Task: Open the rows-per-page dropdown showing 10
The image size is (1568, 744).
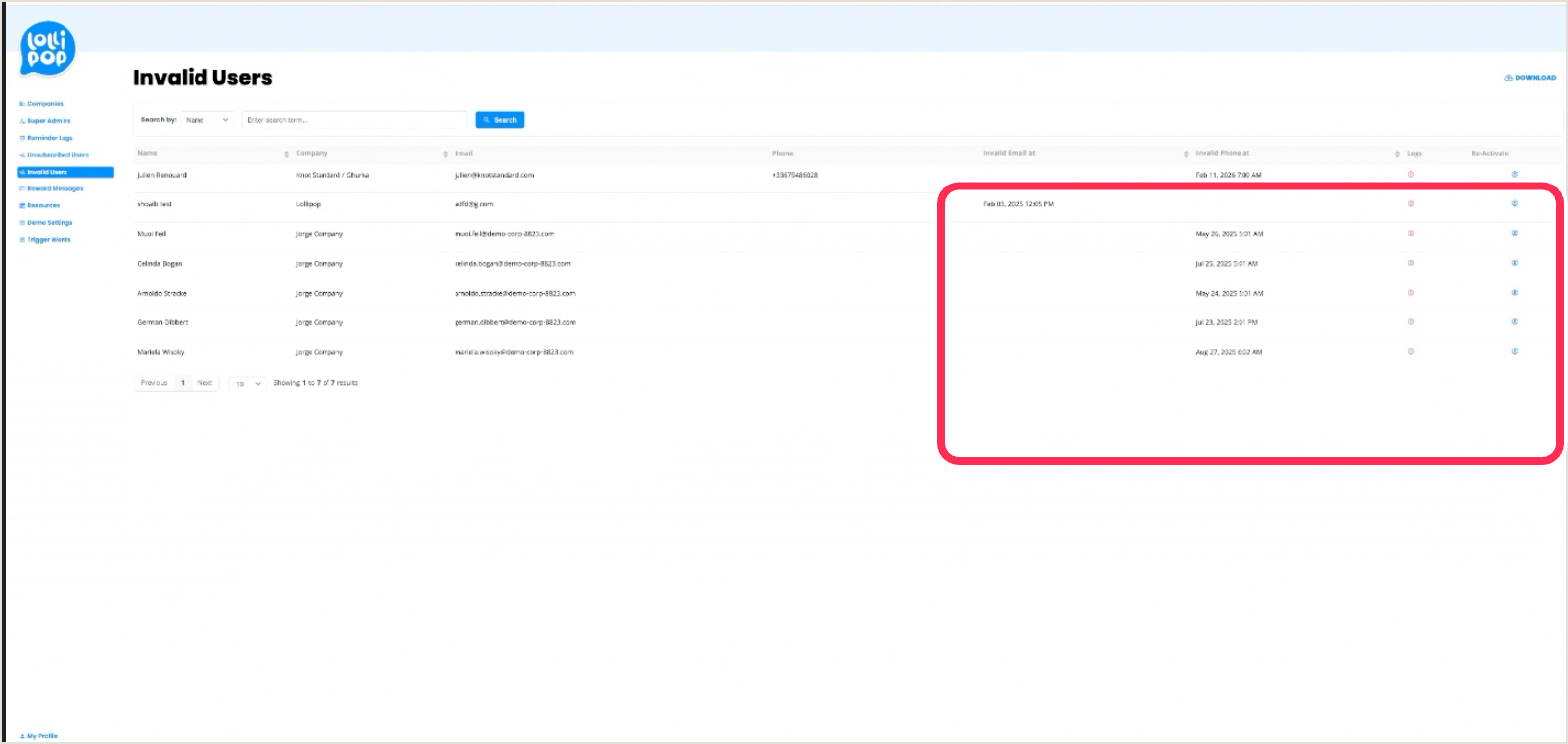Action: coord(247,384)
